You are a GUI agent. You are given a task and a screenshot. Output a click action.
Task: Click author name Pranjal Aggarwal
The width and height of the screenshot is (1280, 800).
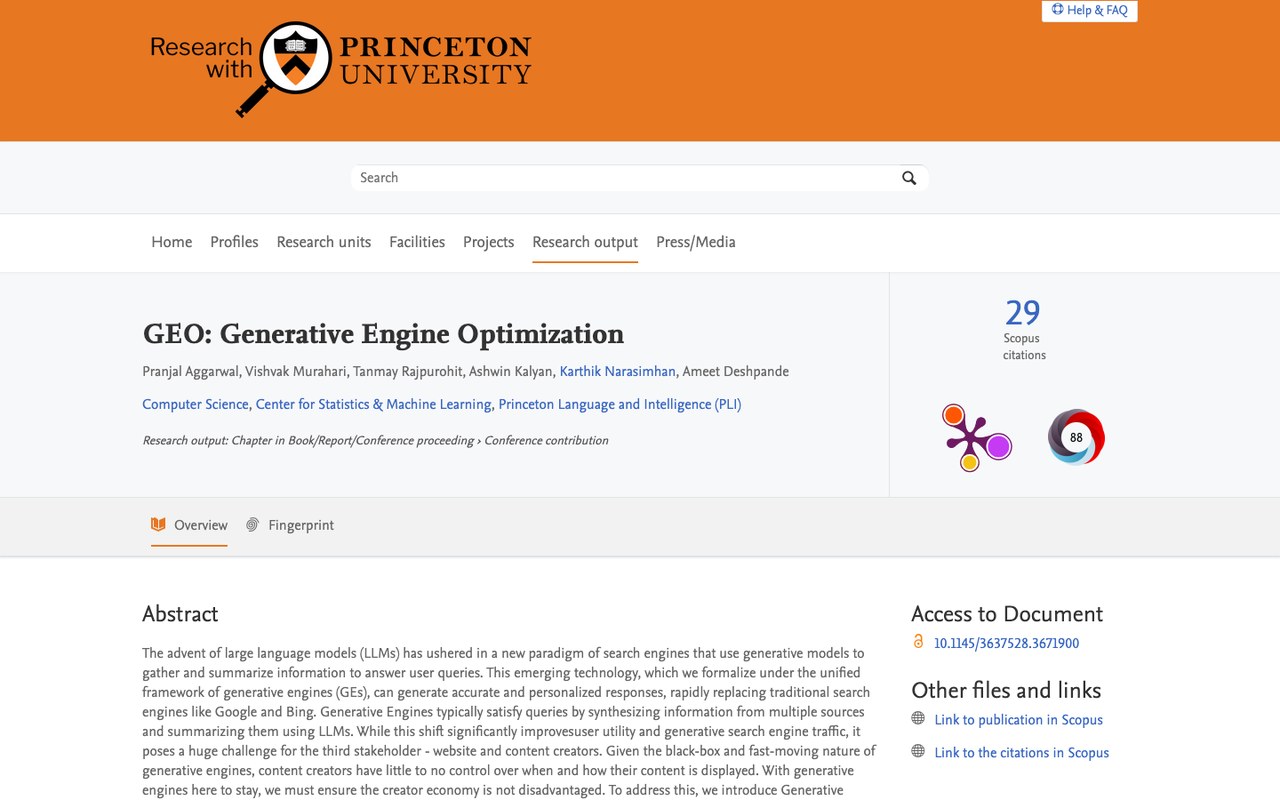(190, 372)
